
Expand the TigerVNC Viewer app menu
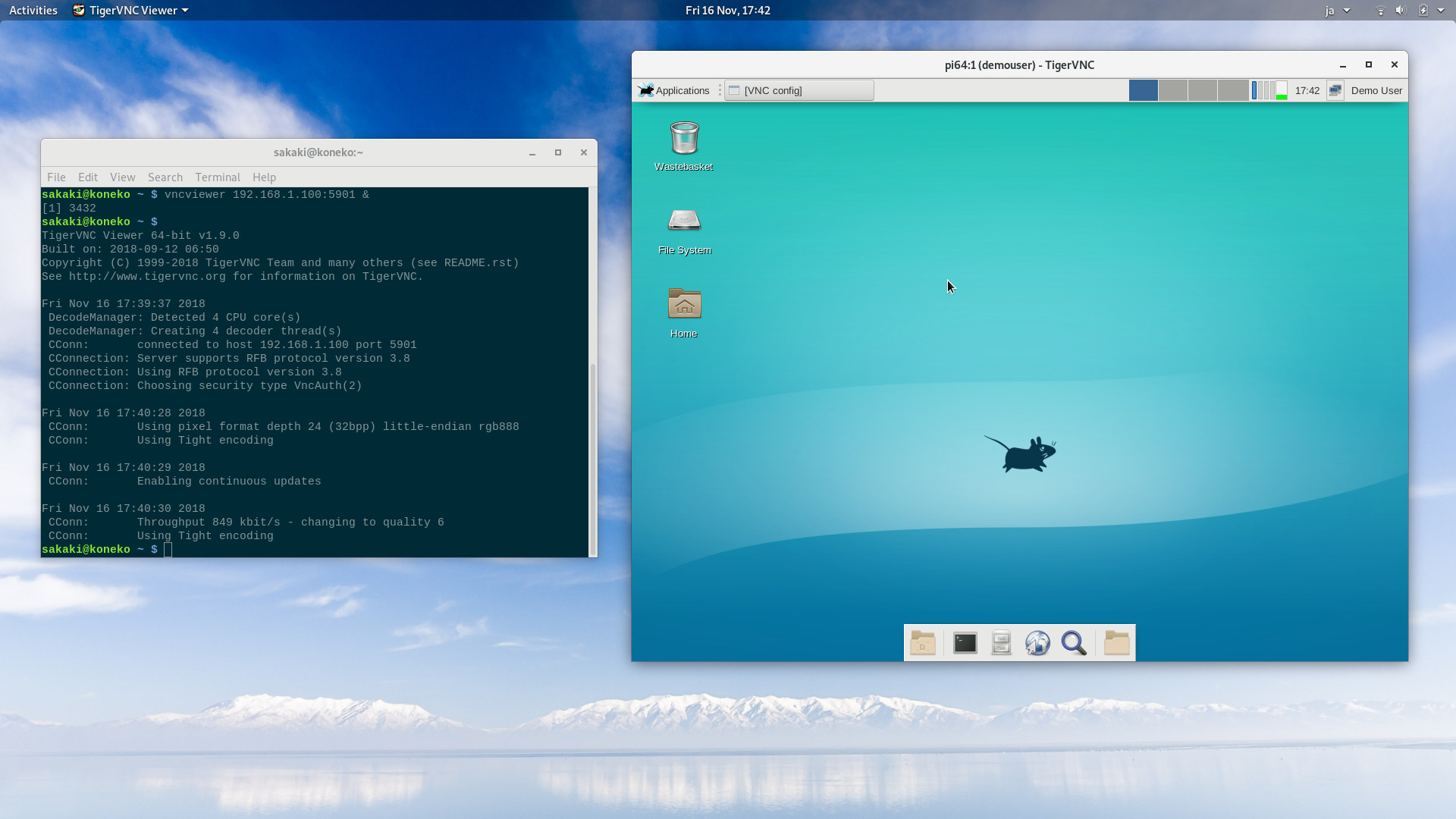coord(130,10)
